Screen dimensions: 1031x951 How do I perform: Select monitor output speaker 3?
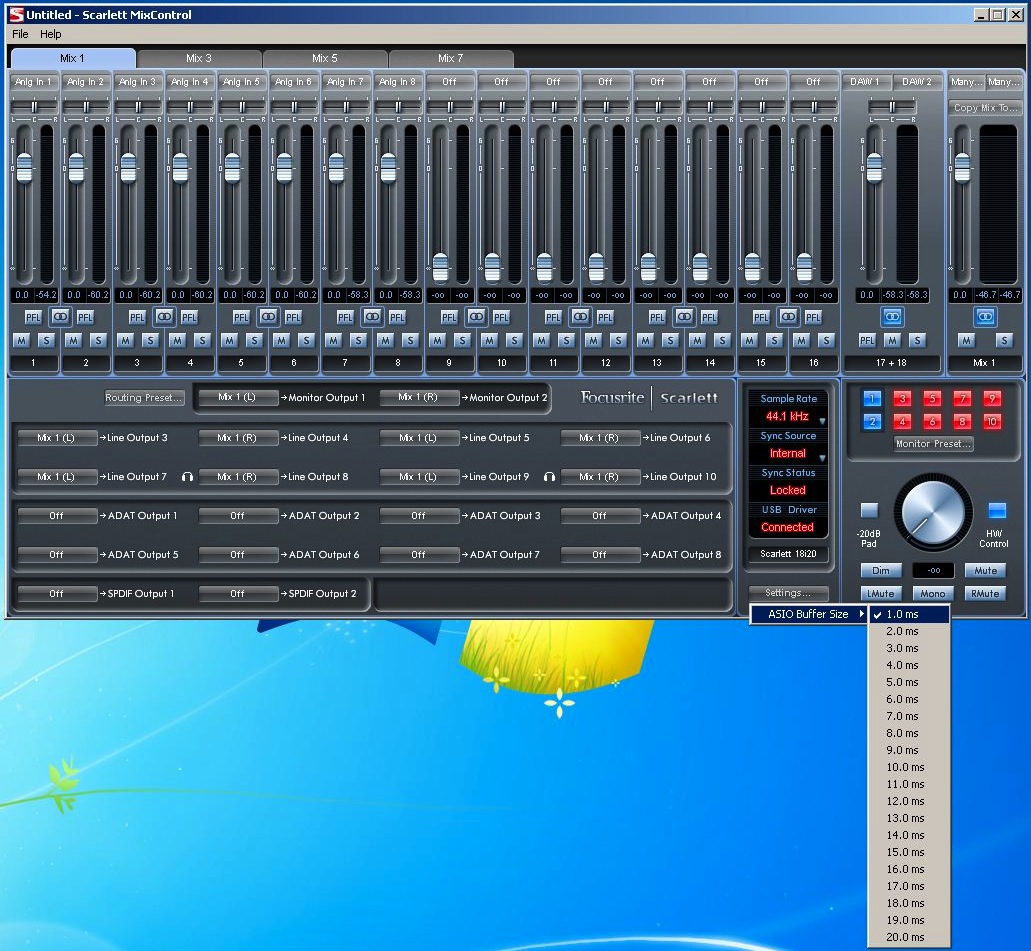(903, 400)
